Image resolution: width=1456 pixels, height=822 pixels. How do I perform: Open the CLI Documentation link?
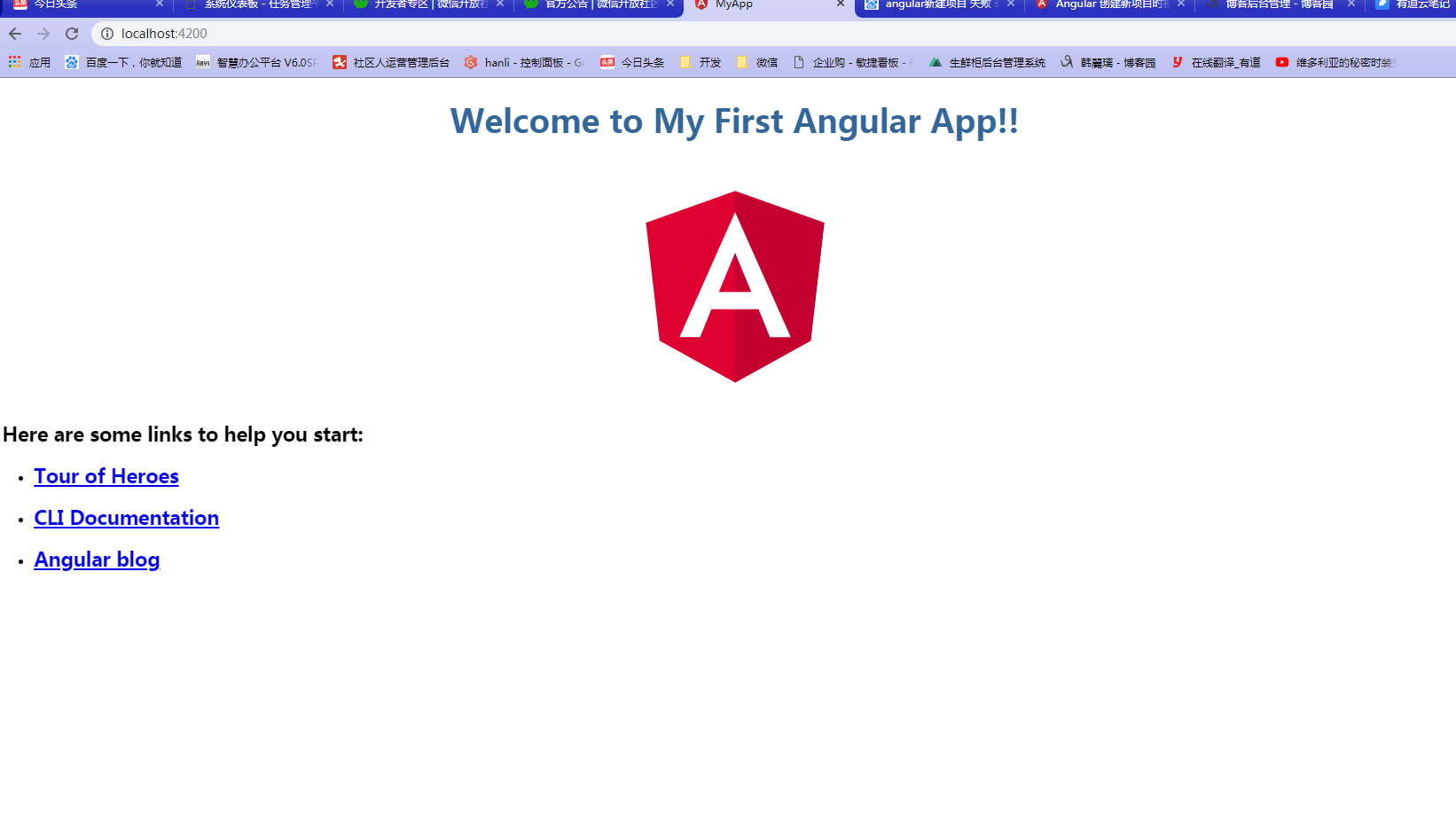coord(126,518)
